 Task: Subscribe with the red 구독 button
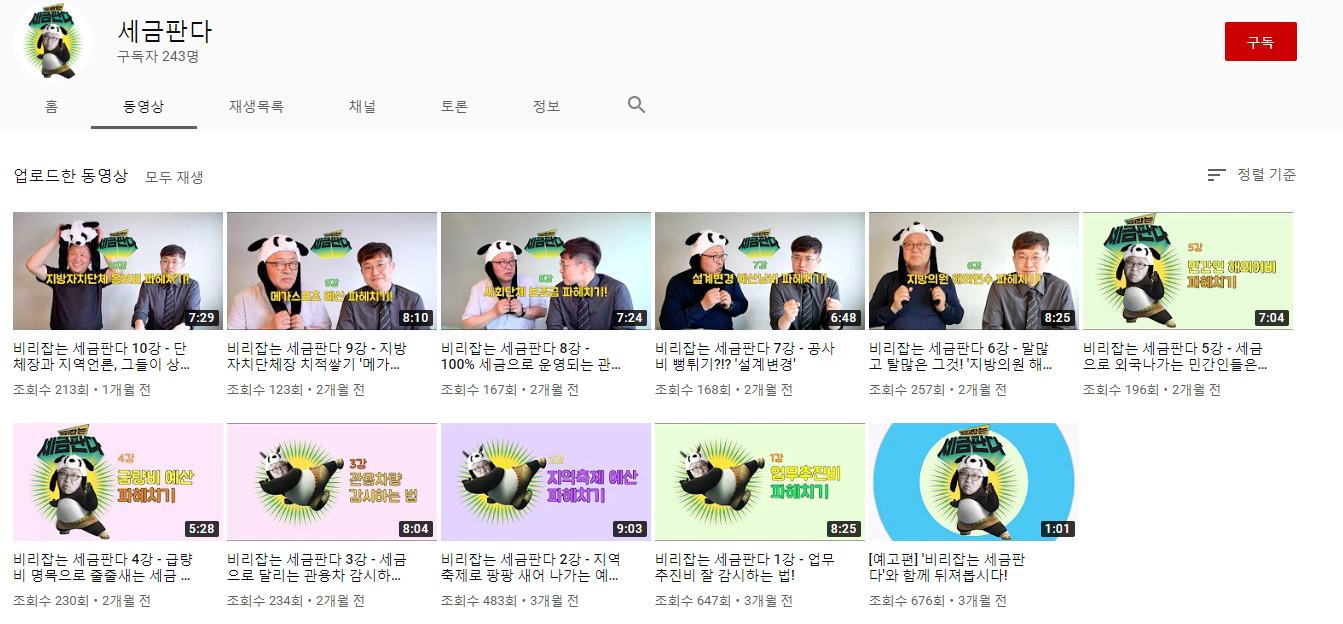coord(1260,42)
